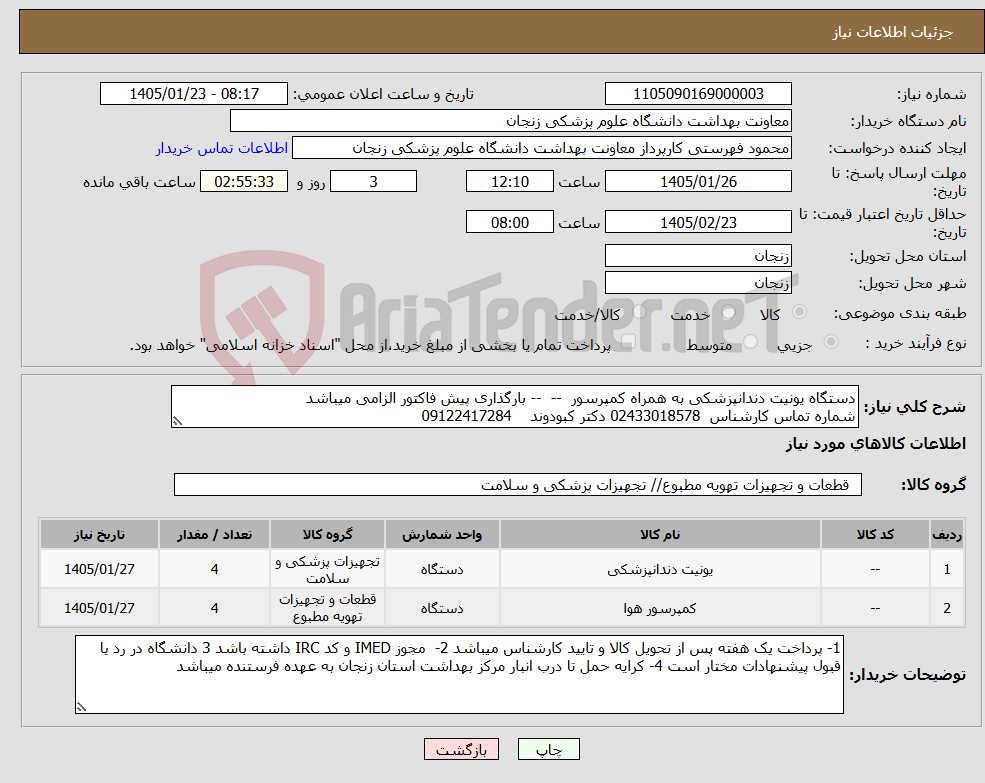Select the خدمت radio button
985x783 pixels.
[x=728, y=312]
